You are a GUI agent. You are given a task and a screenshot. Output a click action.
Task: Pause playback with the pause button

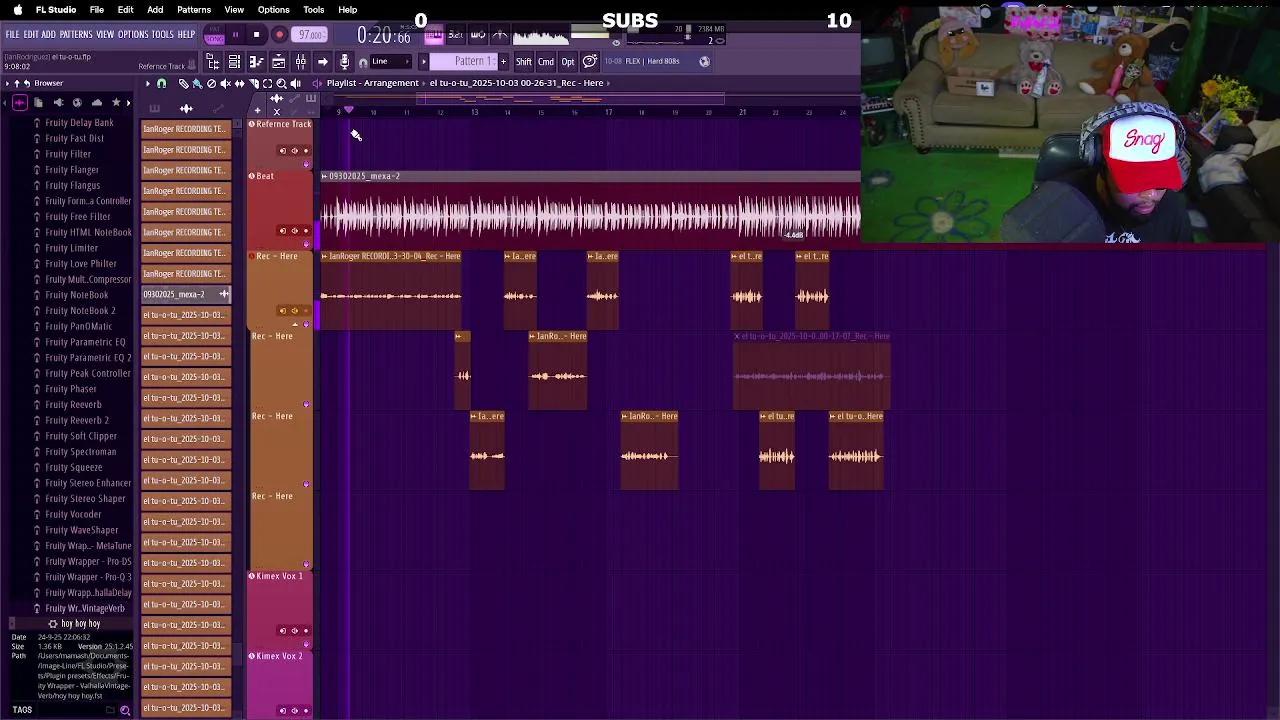235,35
